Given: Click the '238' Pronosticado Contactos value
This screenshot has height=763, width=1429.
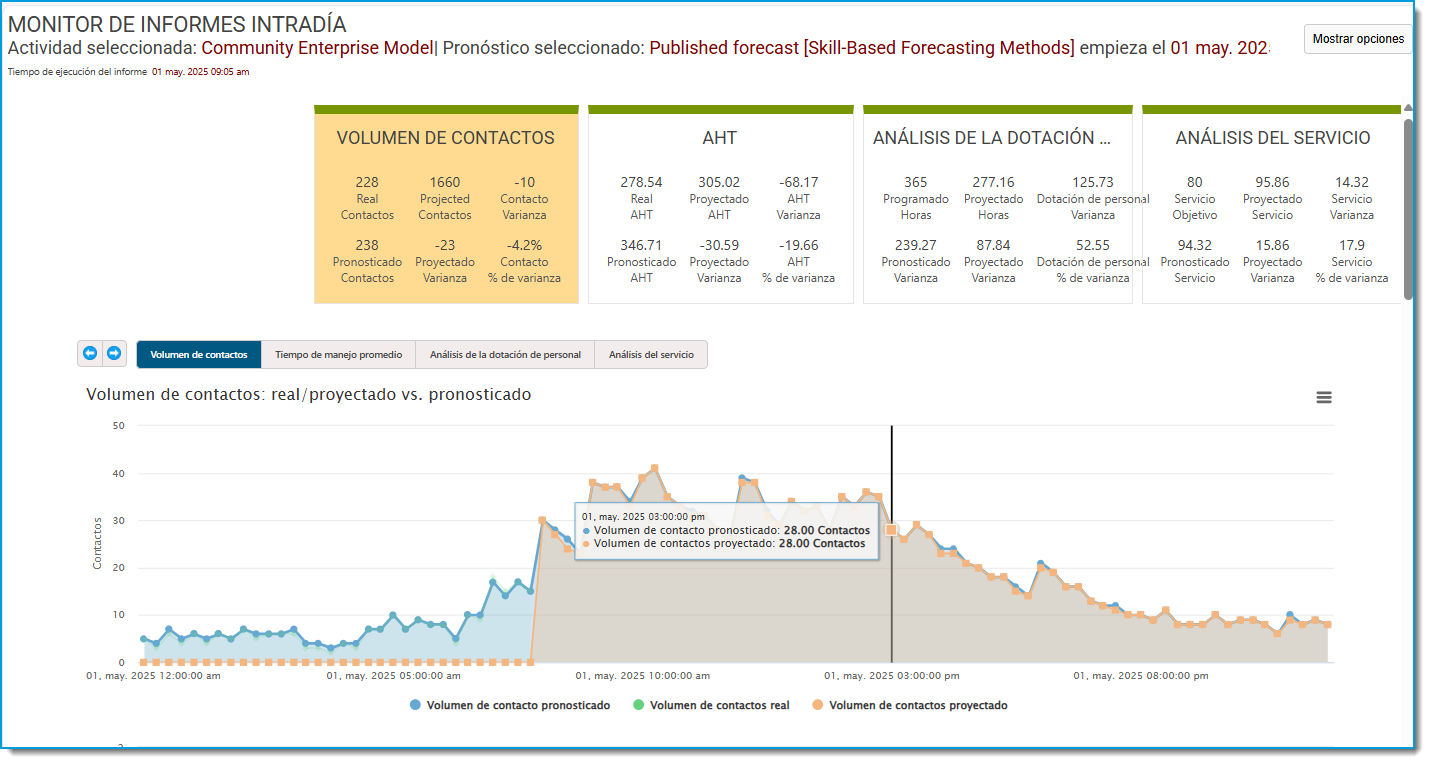Looking at the screenshot, I should (x=367, y=245).
